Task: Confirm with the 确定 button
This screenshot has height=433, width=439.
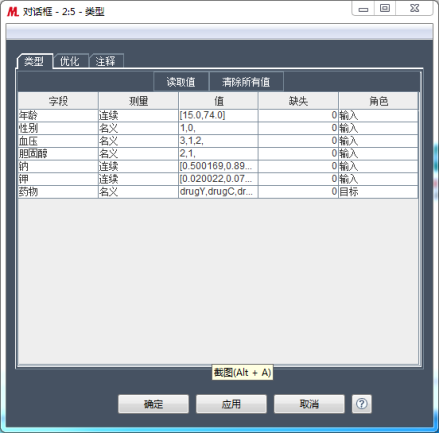Action: 153,404
